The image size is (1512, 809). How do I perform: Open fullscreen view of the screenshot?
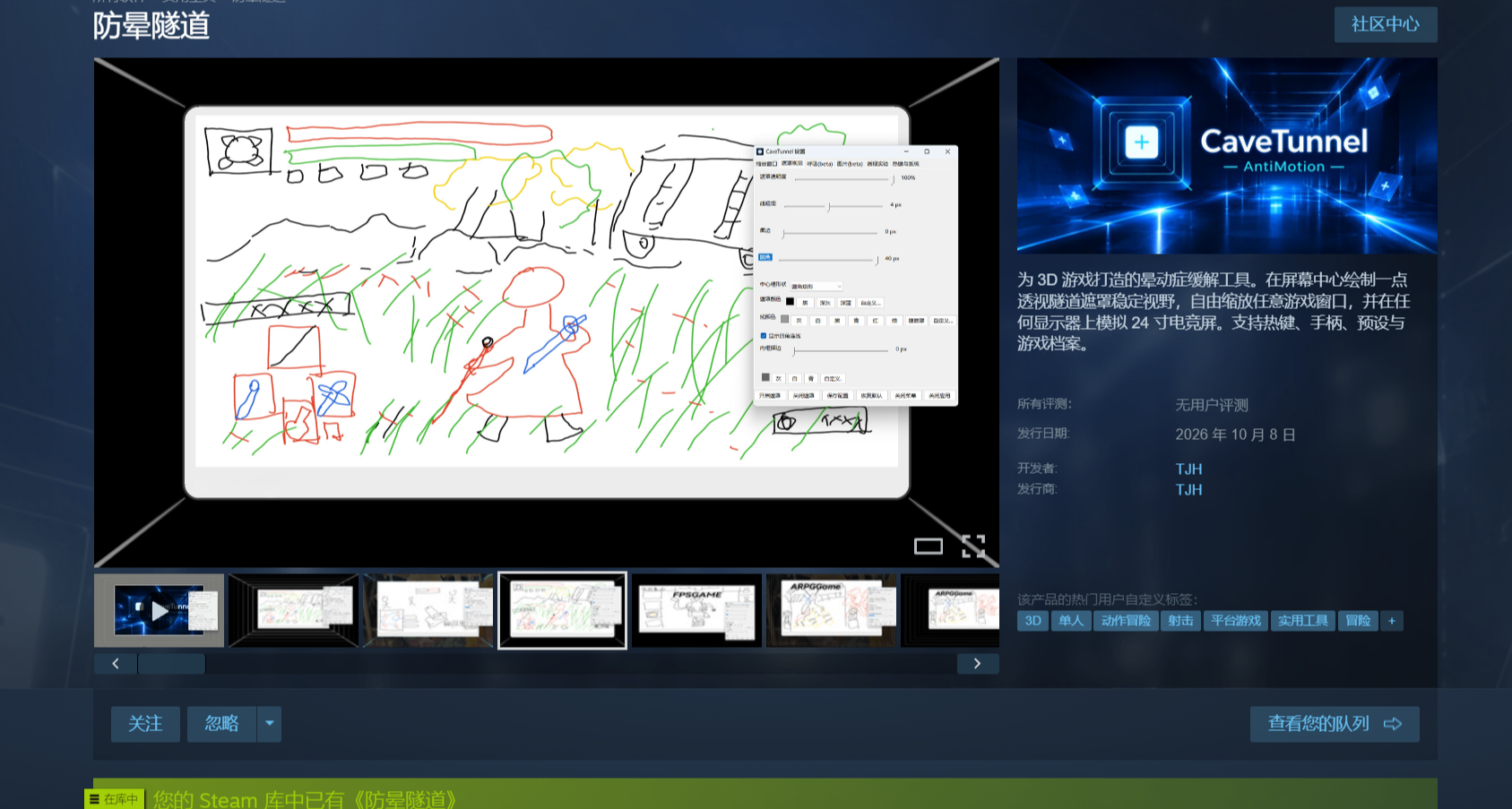click(973, 547)
